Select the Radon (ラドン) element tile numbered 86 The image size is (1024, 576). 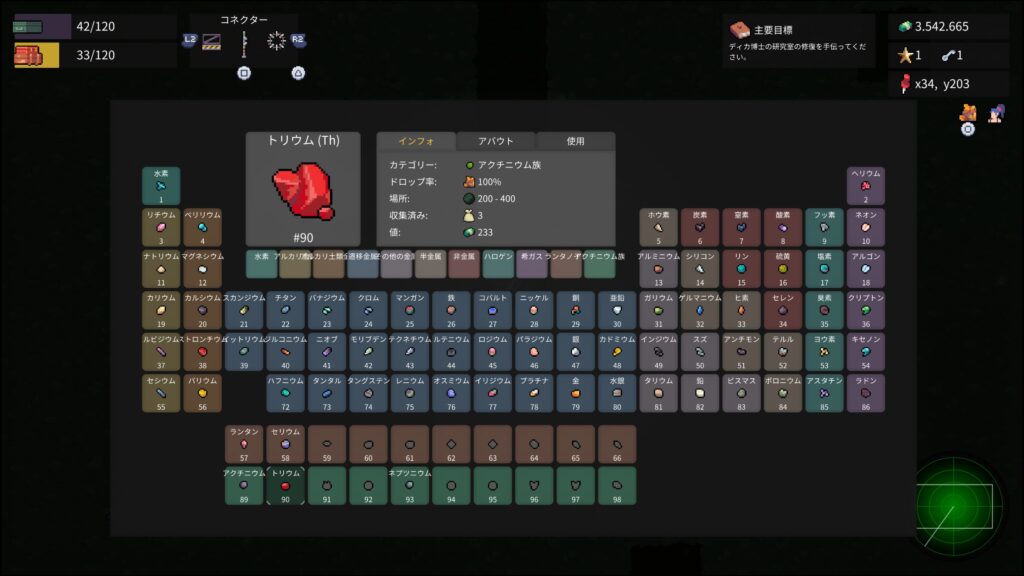click(866, 394)
